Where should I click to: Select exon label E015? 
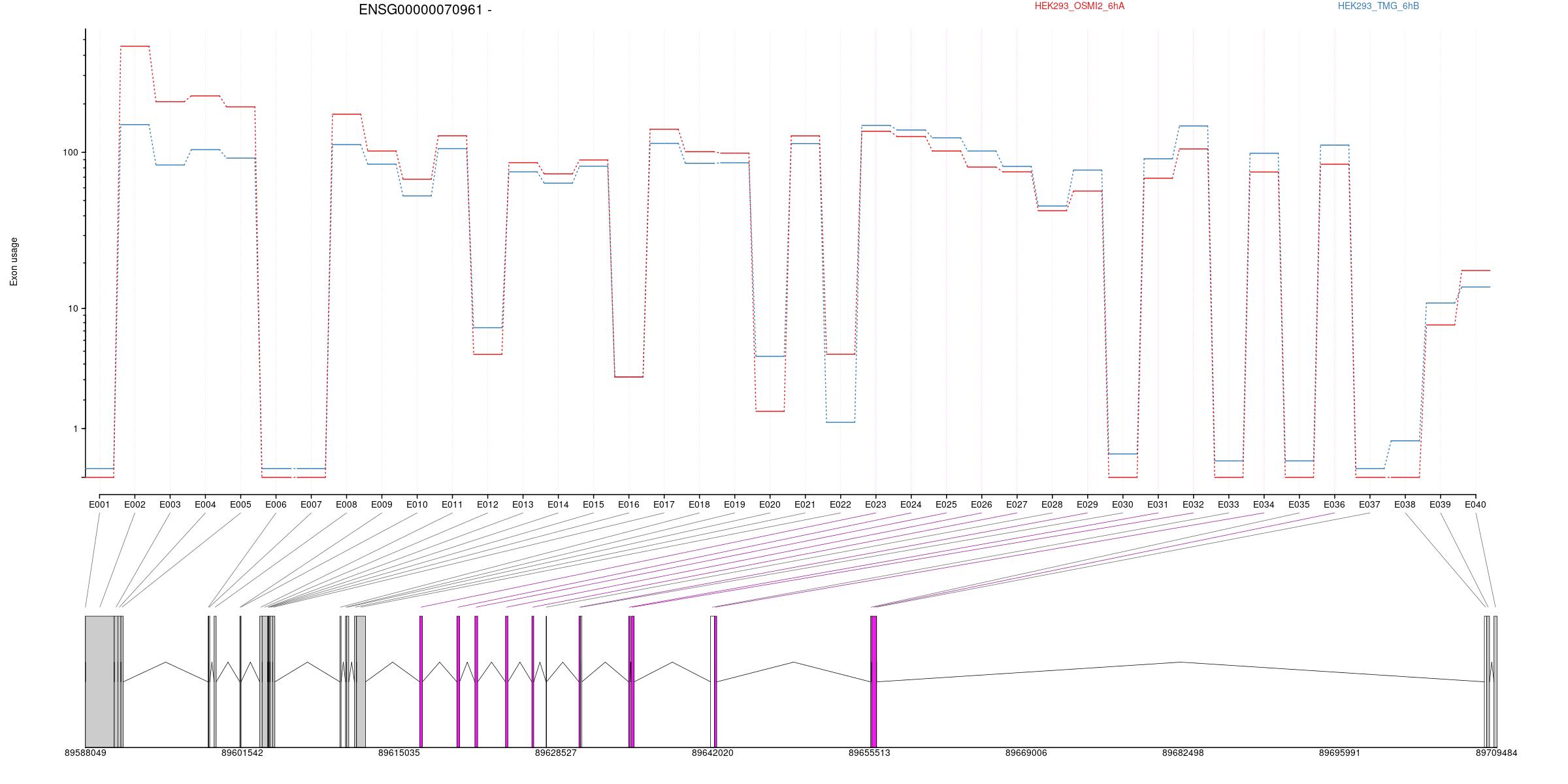pyautogui.click(x=593, y=504)
